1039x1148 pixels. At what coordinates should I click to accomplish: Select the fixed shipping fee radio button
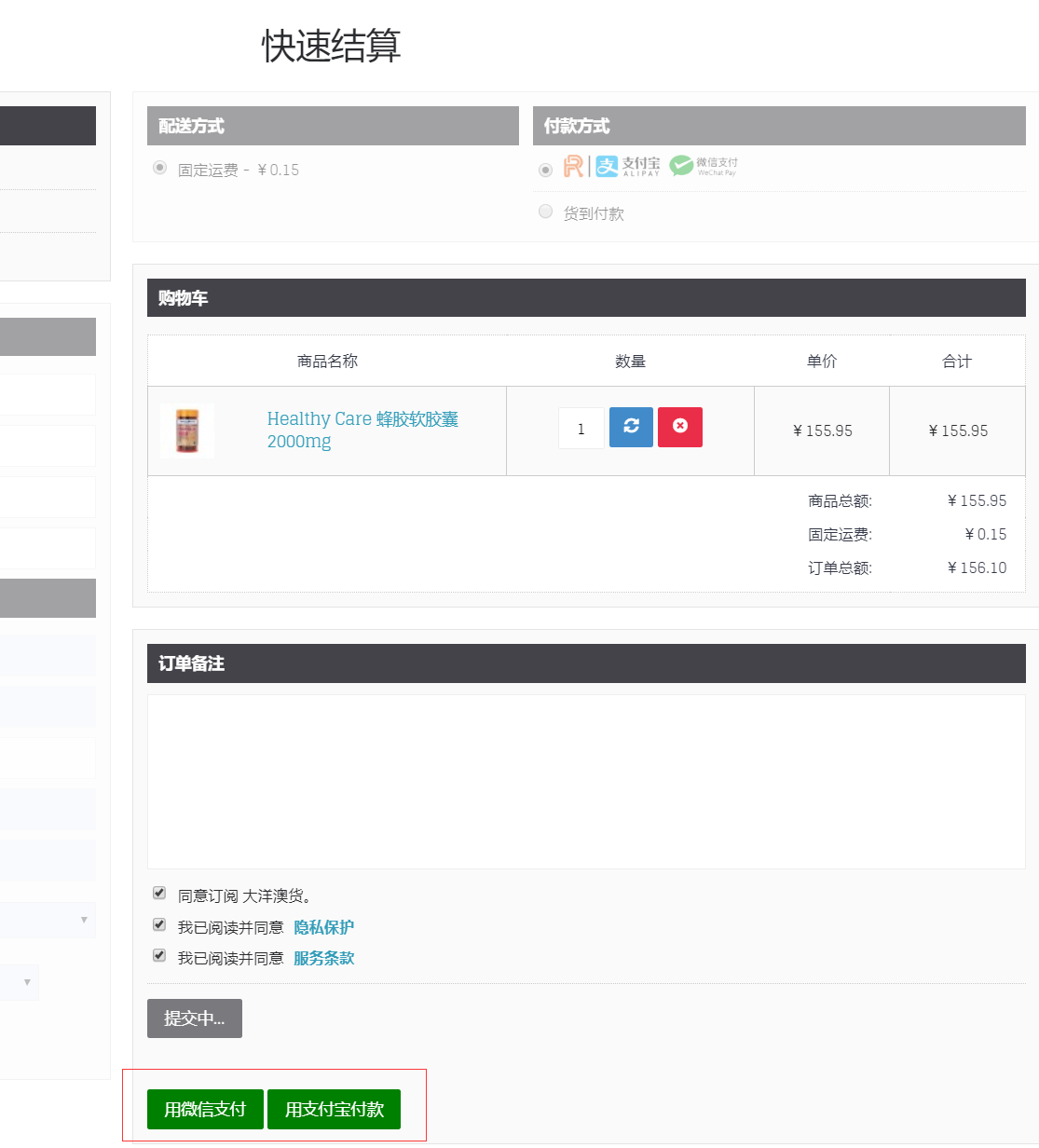160,168
